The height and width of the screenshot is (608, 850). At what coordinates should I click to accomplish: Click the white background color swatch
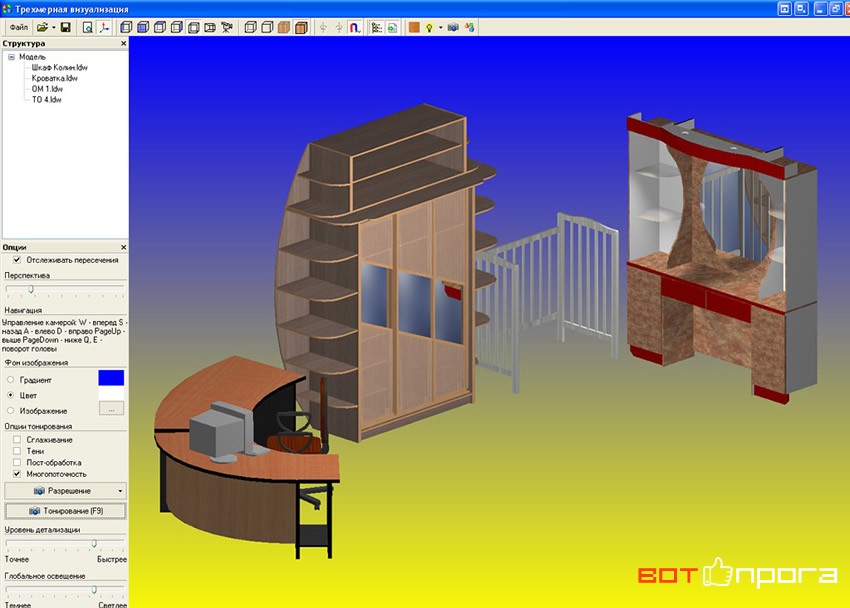click(111, 393)
